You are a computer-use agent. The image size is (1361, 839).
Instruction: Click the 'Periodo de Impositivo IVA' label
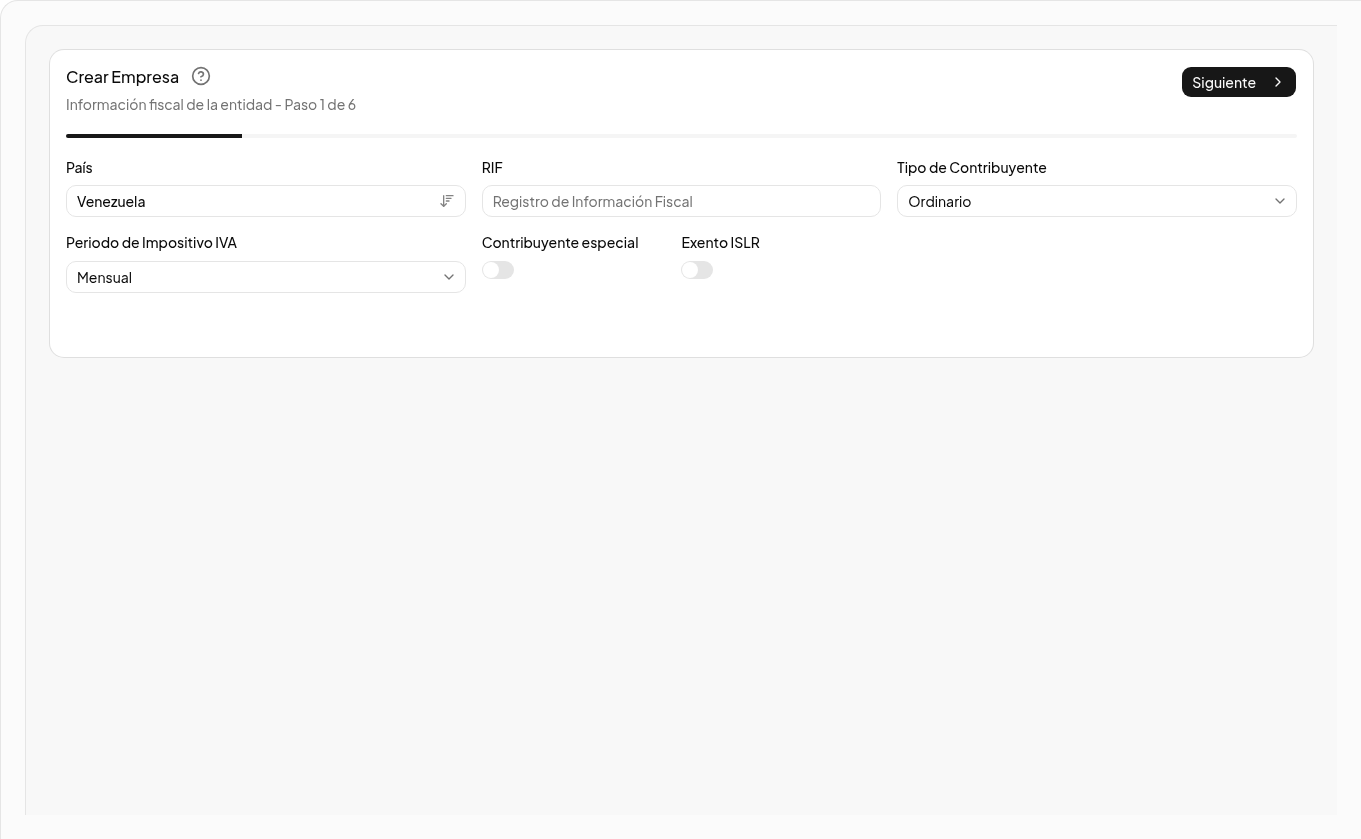pyautogui.click(x=151, y=242)
